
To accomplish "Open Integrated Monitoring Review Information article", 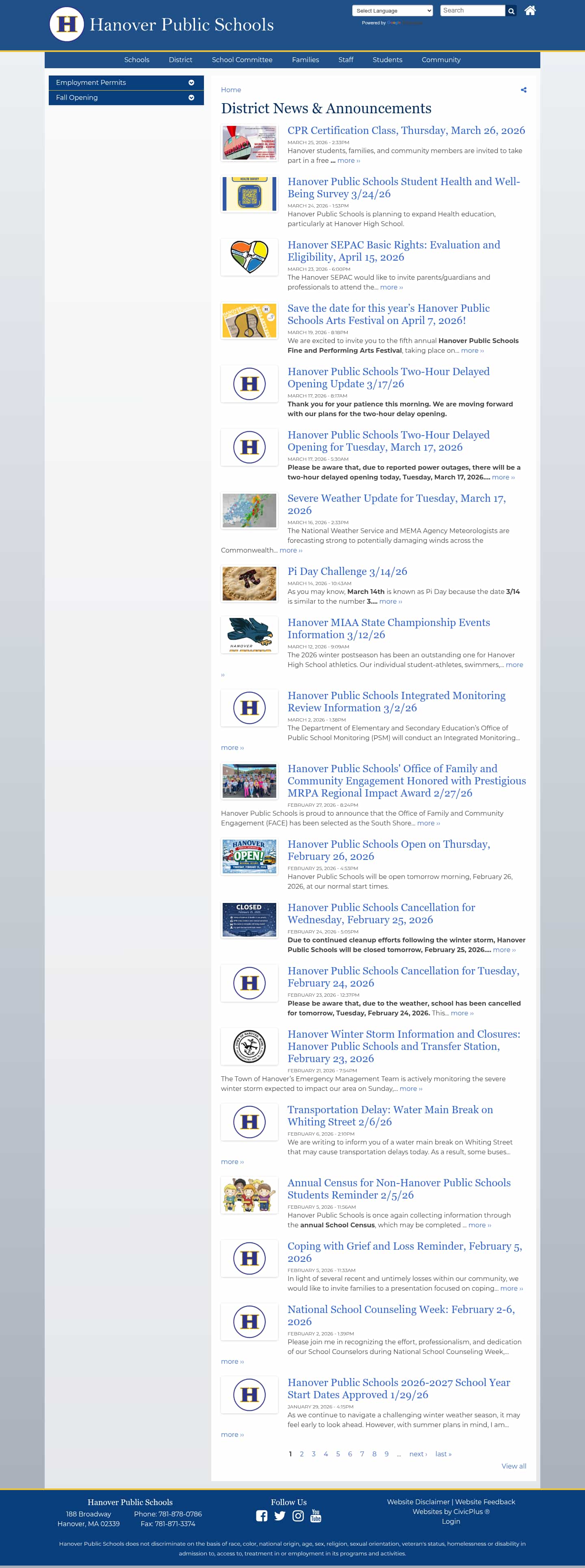I will (x=396, y=702).
